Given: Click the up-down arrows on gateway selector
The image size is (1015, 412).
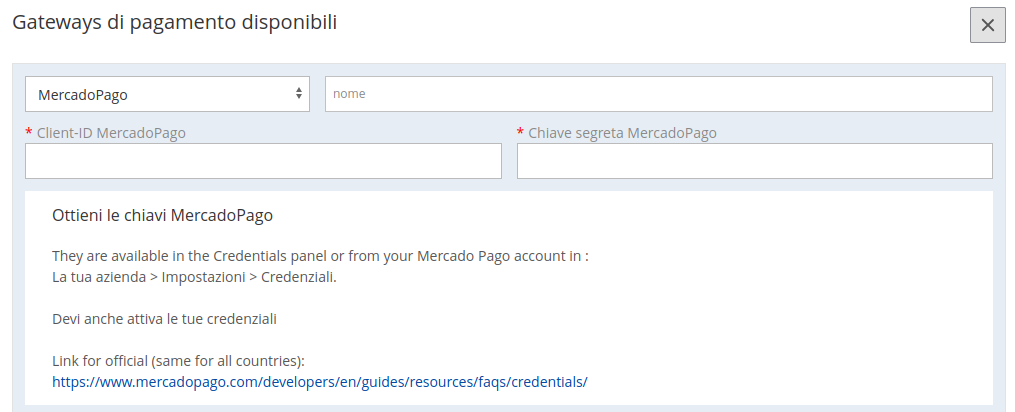Looking at the screenshot, I should tap(298, 93).
